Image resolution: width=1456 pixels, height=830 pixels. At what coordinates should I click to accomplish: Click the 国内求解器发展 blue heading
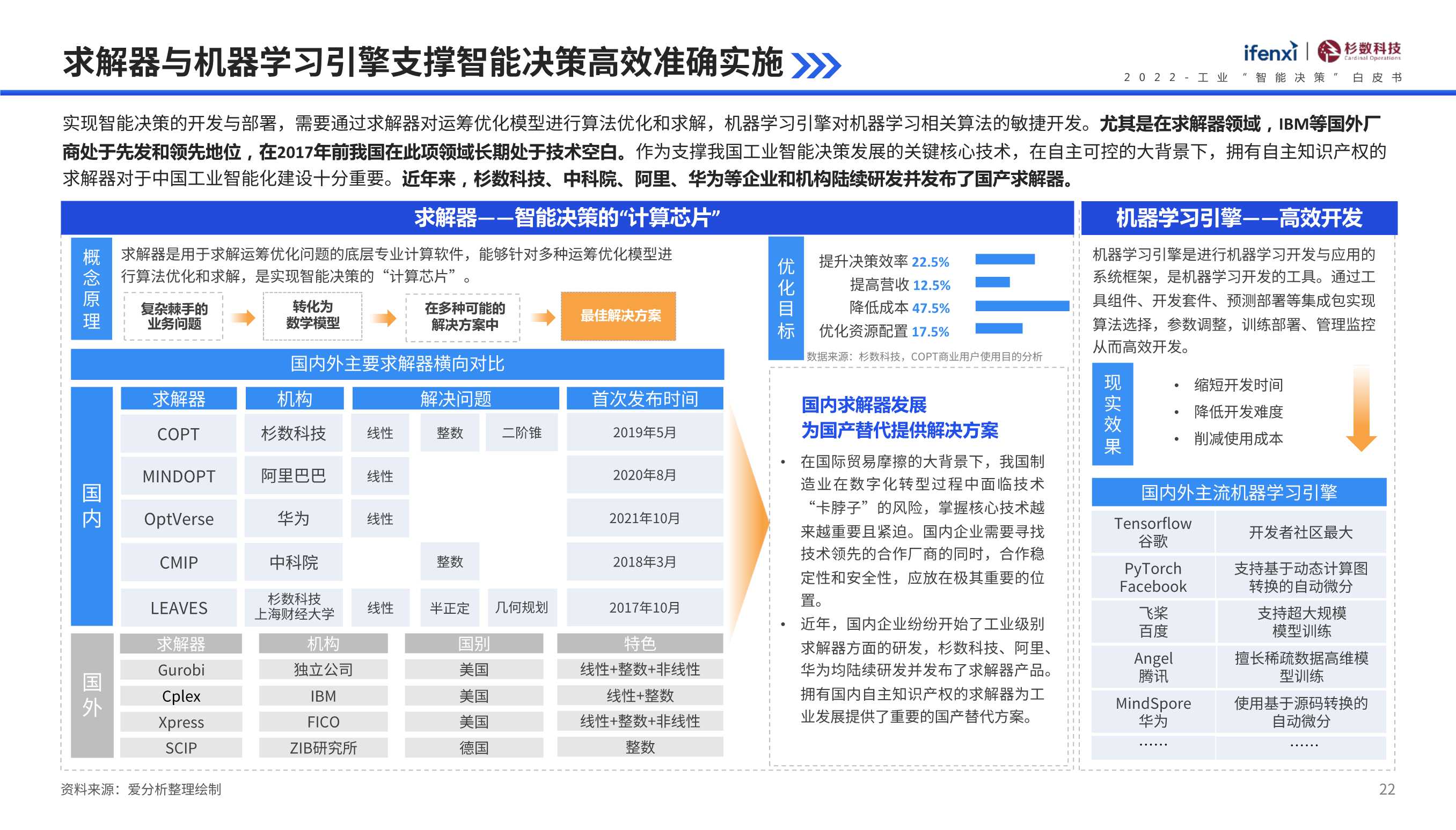[x=864, y=405]
